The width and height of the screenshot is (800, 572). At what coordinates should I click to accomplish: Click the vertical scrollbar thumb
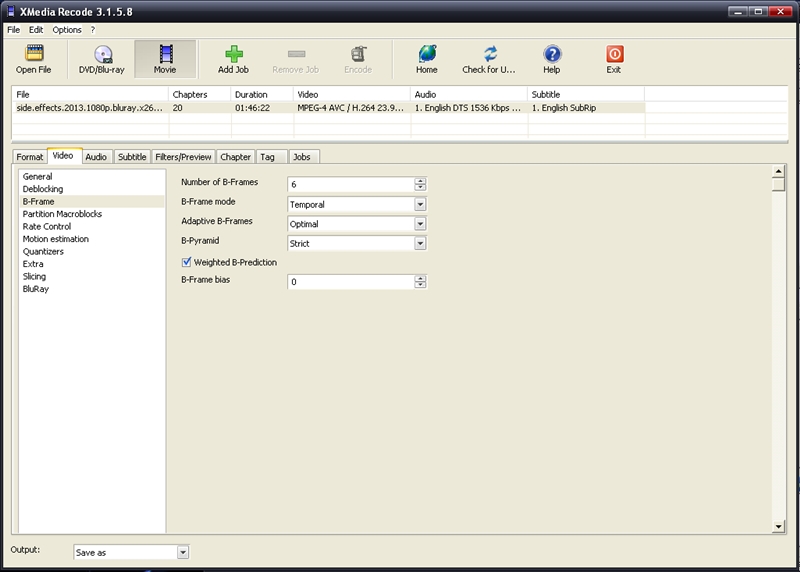click(x=778, y=184)
